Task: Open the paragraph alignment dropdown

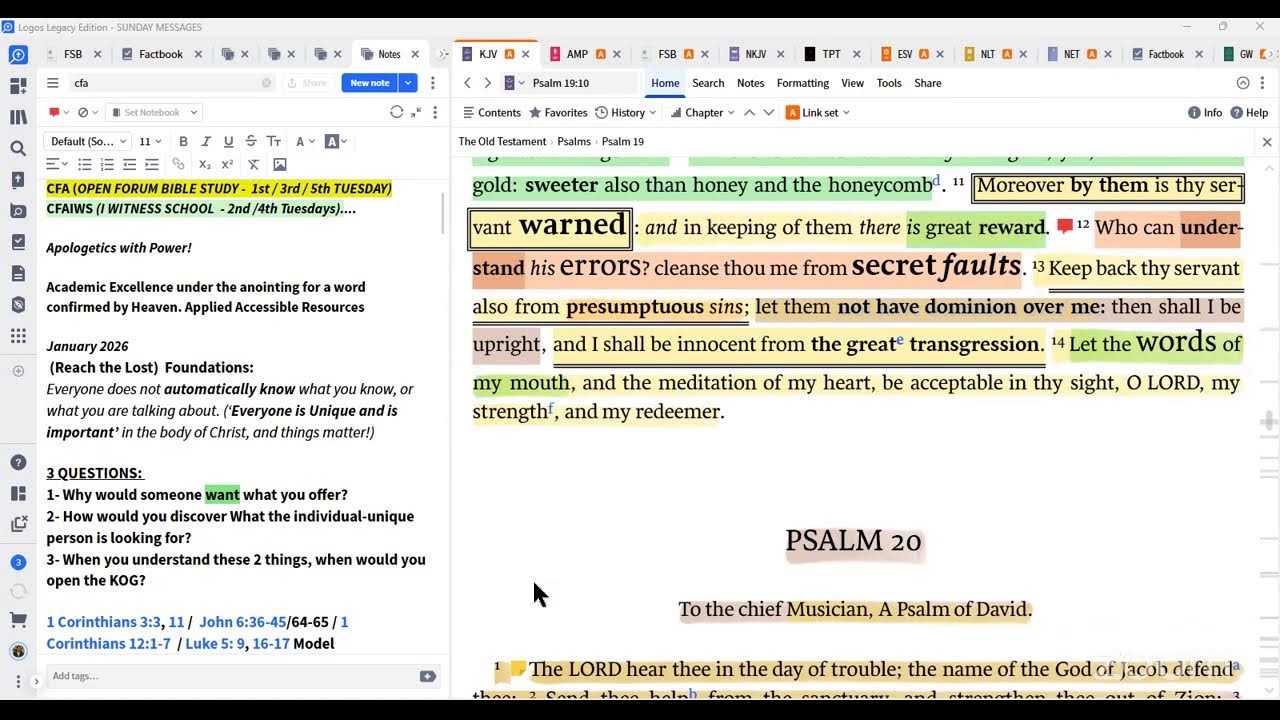Action: coord(57,164)
